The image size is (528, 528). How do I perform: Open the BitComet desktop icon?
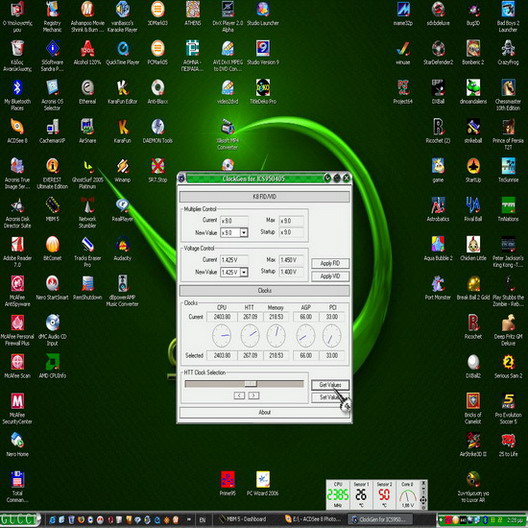(x=53, y=249)
